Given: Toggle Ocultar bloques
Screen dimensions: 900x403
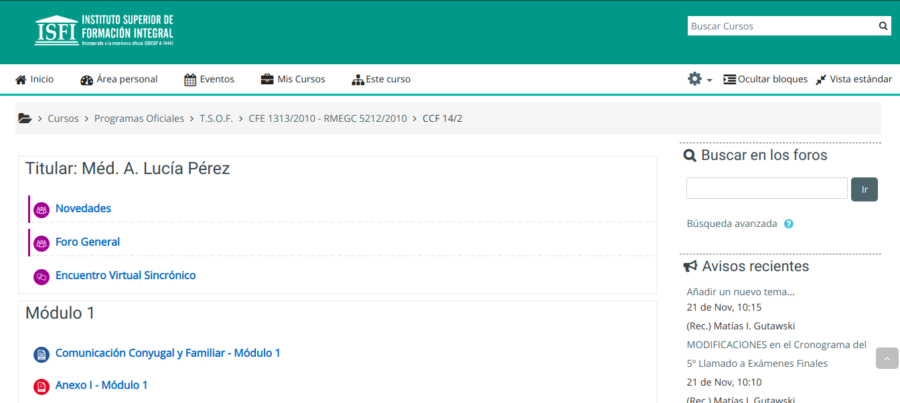Looking at the screenshot, I should [x=765, y=79].
